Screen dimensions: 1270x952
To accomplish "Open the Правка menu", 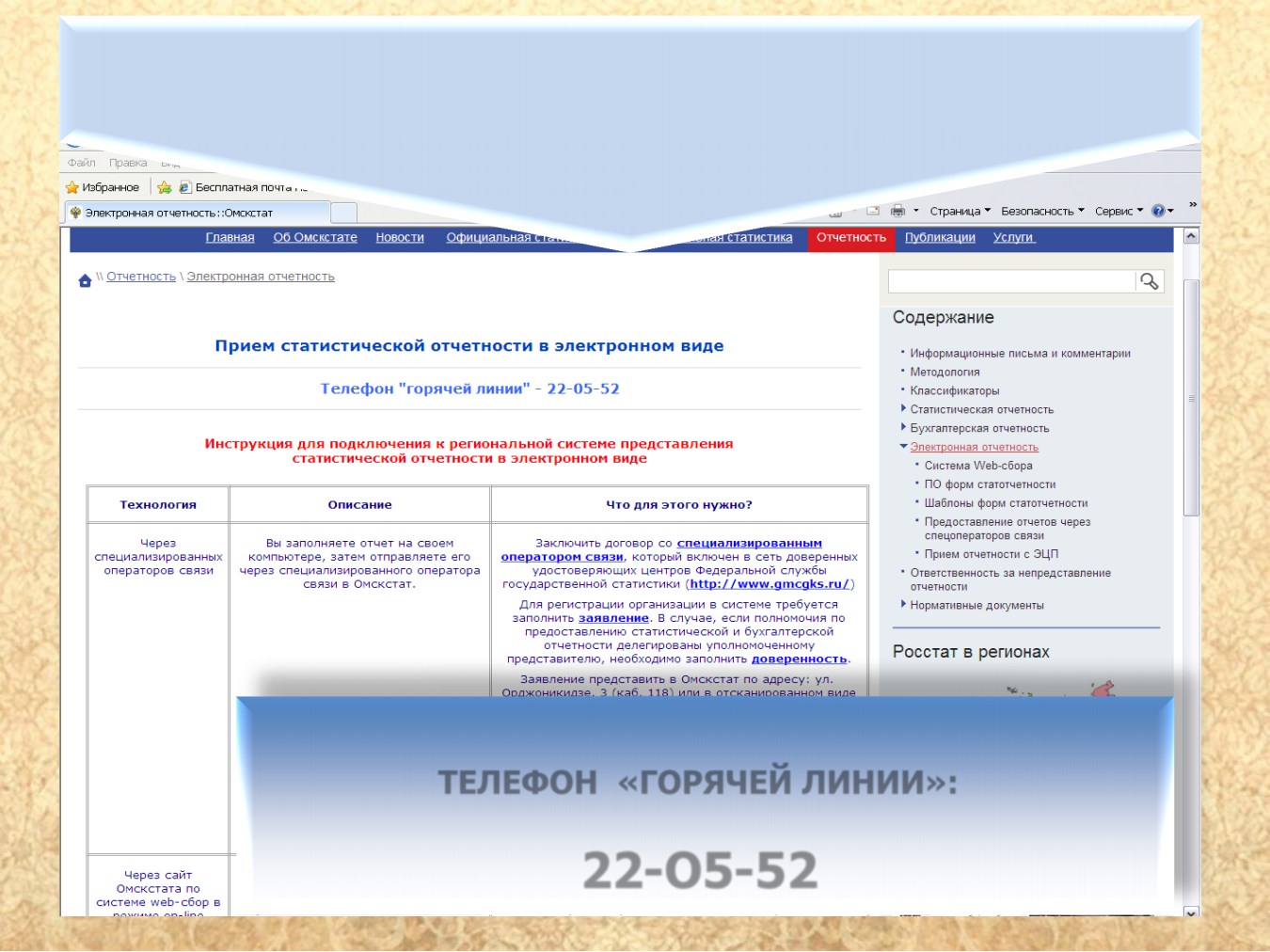I will coord(128,163).
